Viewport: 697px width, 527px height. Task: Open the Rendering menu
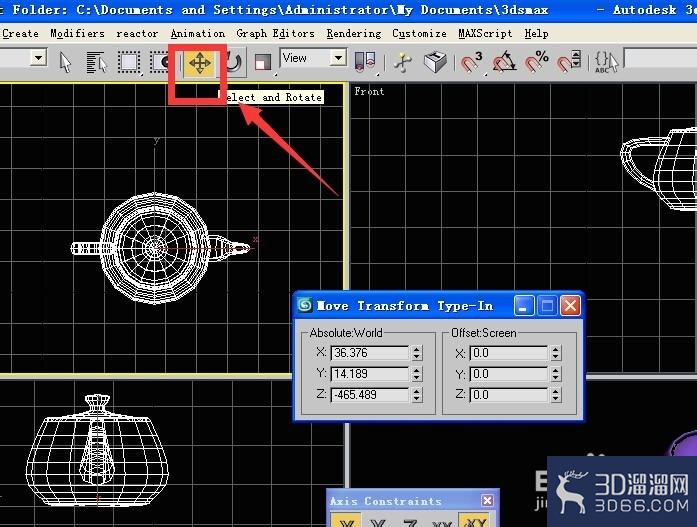(354, 34)
